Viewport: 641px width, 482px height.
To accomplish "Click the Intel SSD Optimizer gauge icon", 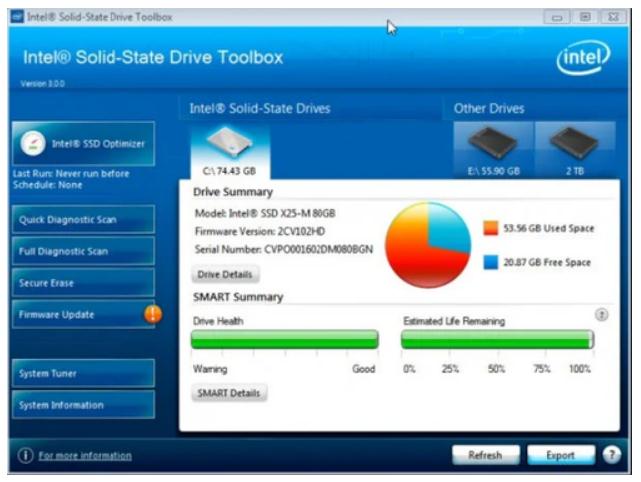I will [33, 143].
